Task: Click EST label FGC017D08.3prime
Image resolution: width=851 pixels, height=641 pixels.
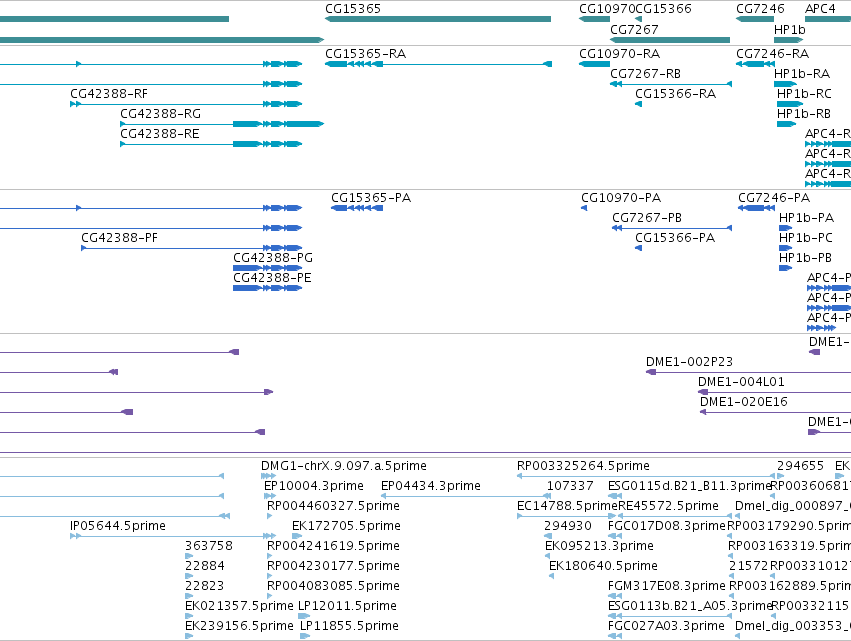Action: tap(666, 526)
